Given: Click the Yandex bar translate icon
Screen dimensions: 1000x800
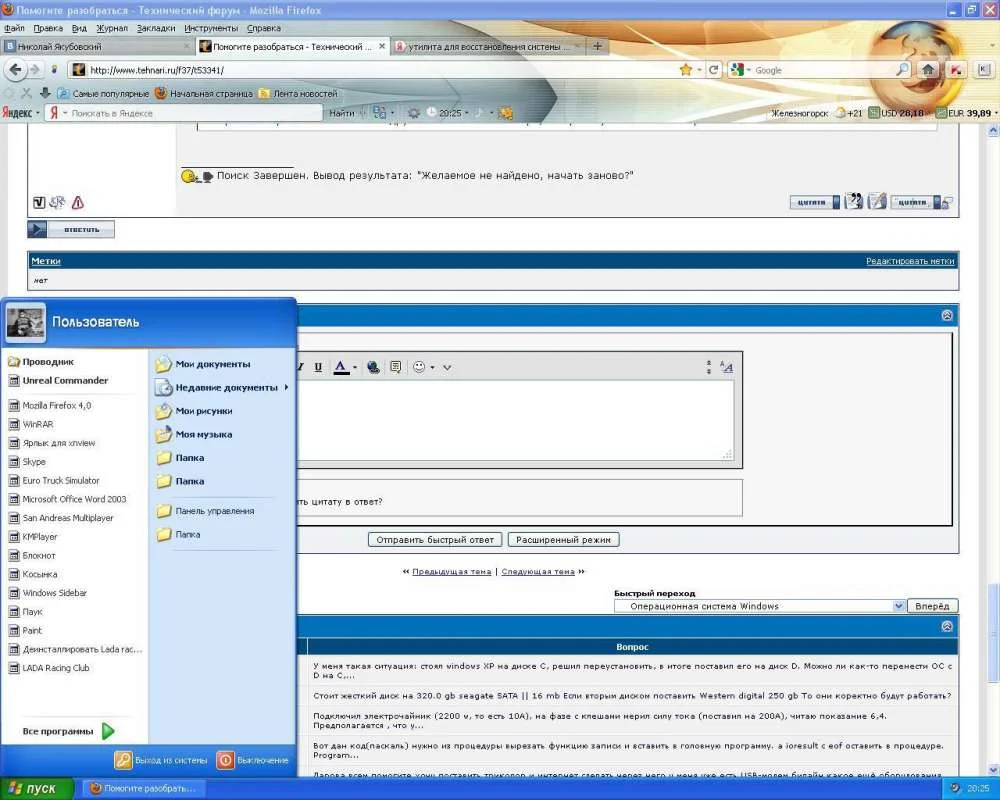Looking at the screenshot, I should pos(379,113).
